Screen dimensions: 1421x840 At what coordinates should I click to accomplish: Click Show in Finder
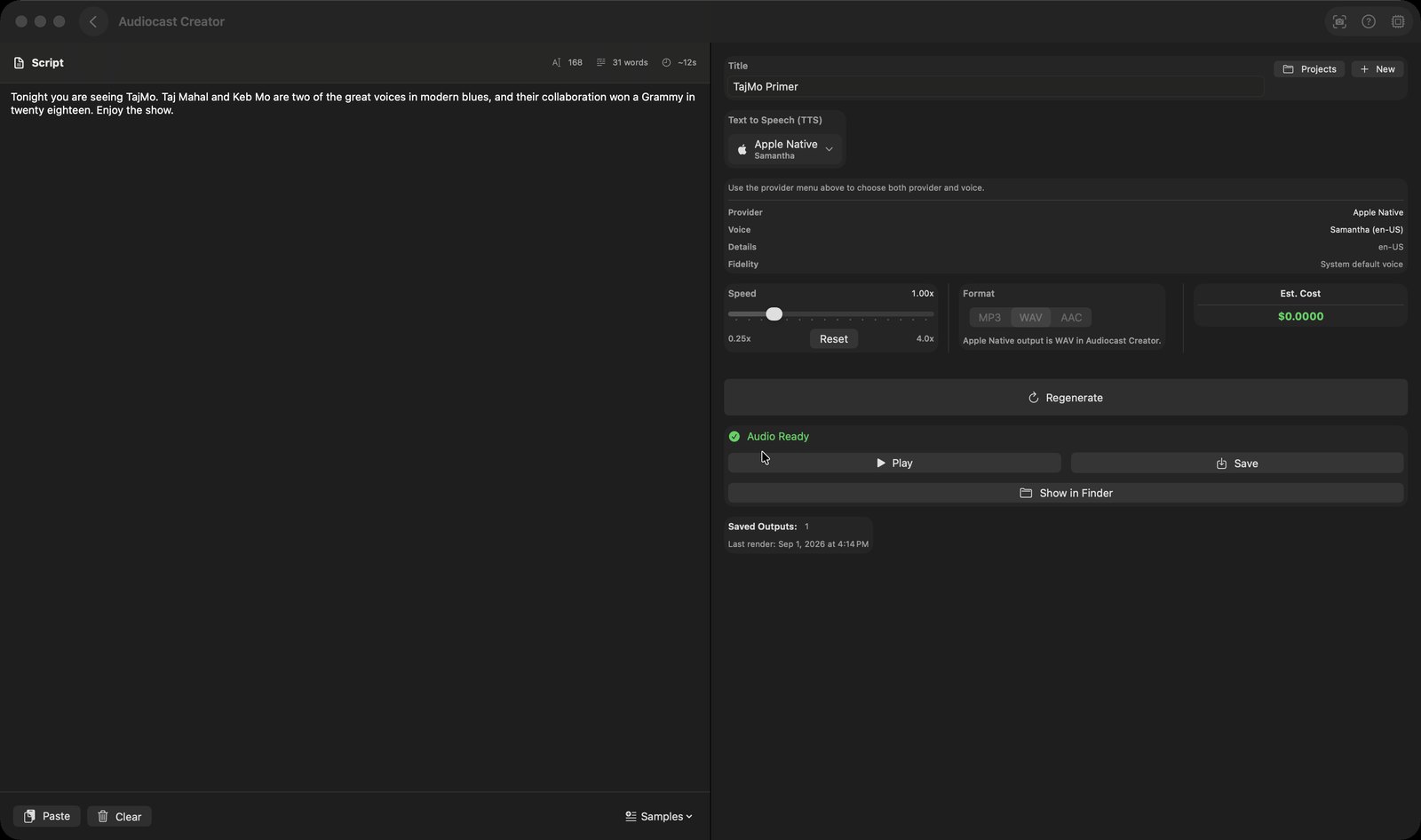(1066, 493)
